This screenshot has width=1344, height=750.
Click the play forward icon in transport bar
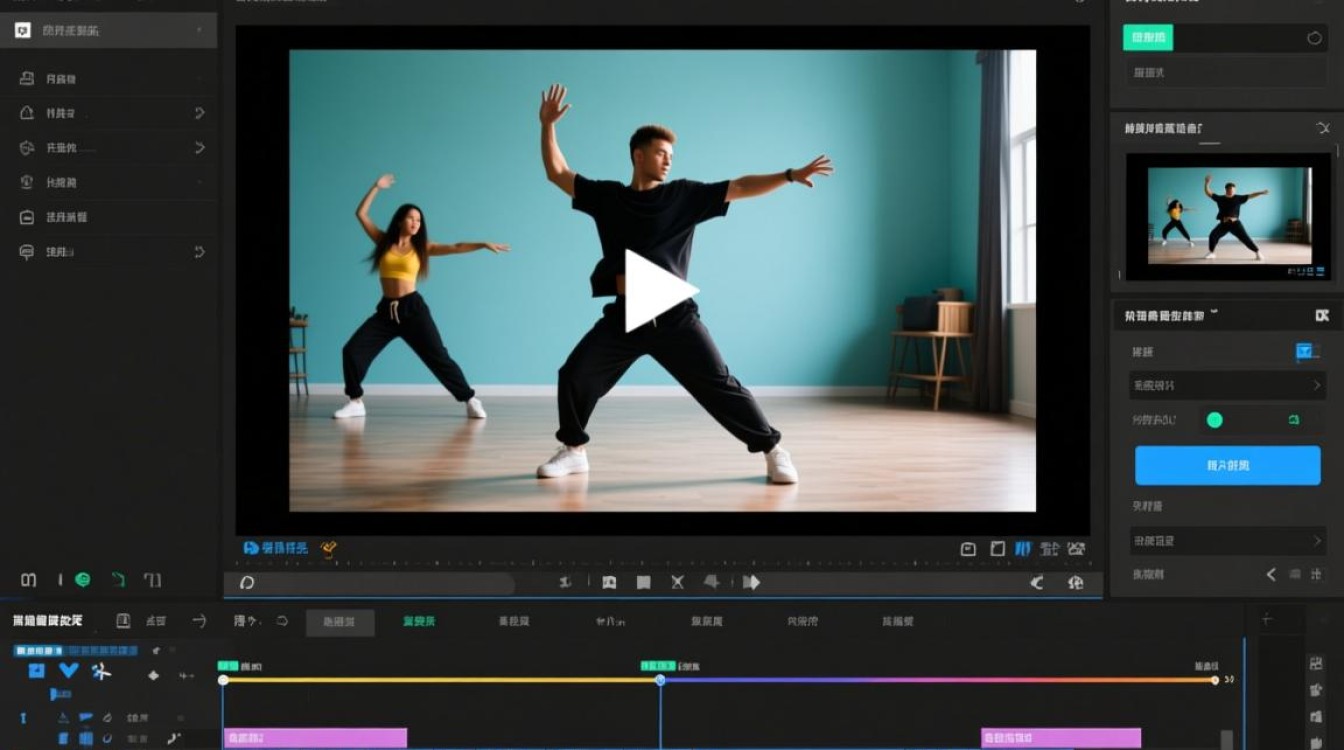(751, 582)
